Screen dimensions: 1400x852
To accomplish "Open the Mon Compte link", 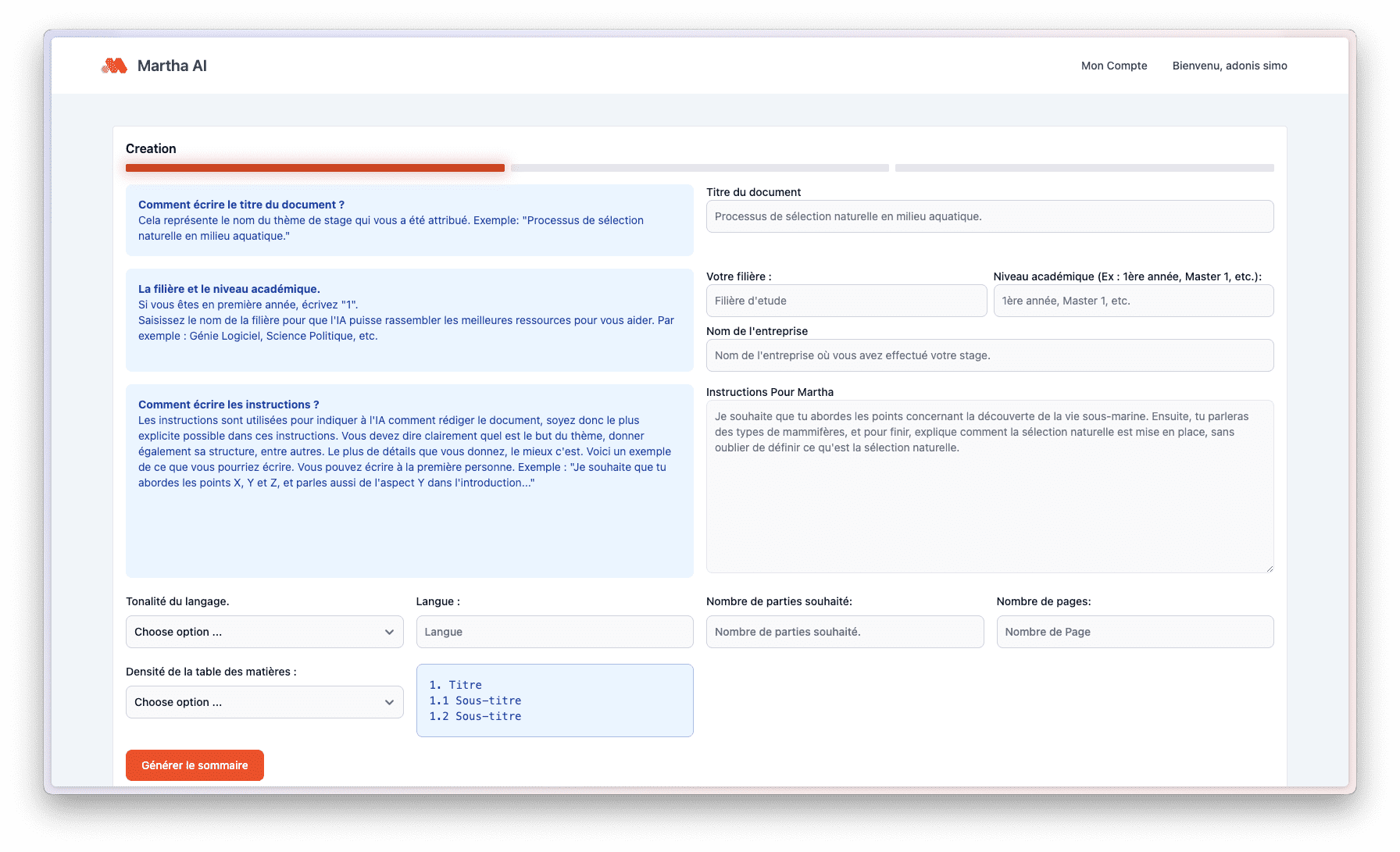I will [1114, 66].
